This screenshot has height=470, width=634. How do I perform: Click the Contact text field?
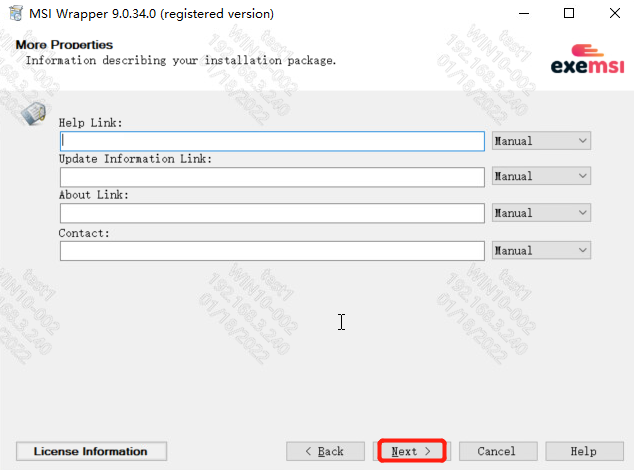[272, 251]
